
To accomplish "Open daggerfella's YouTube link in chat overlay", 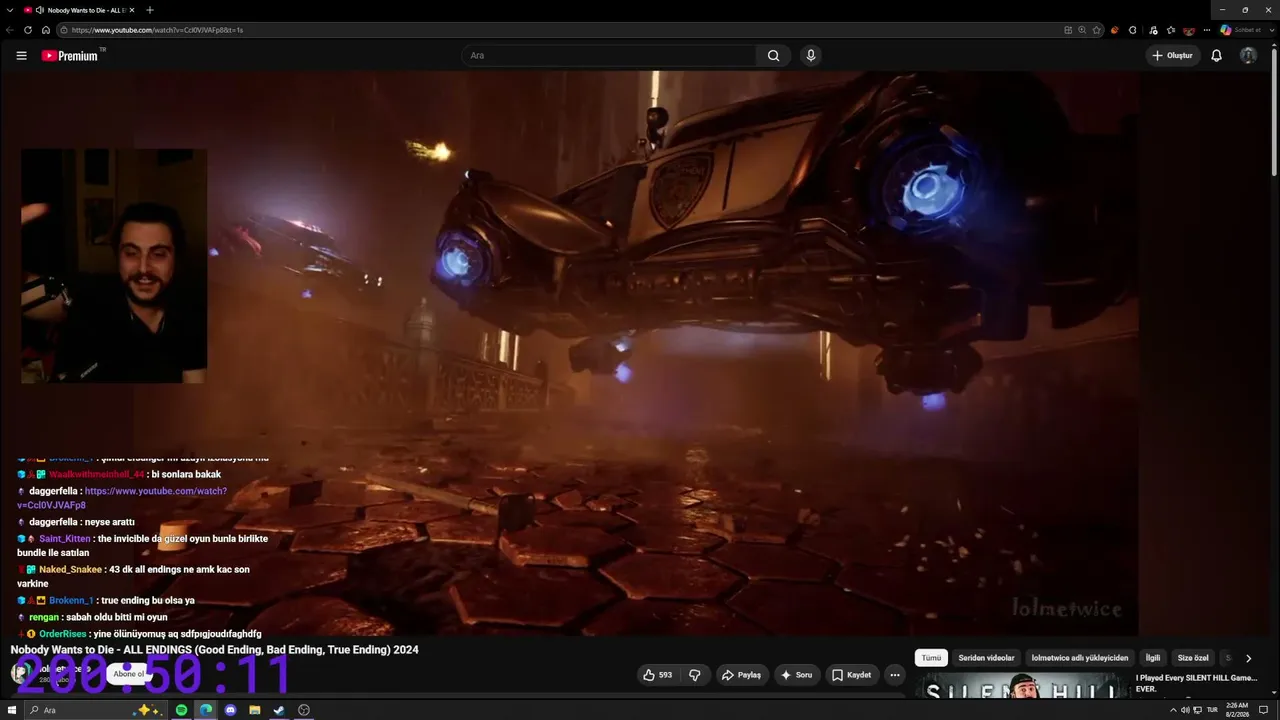I will (122, 498).
